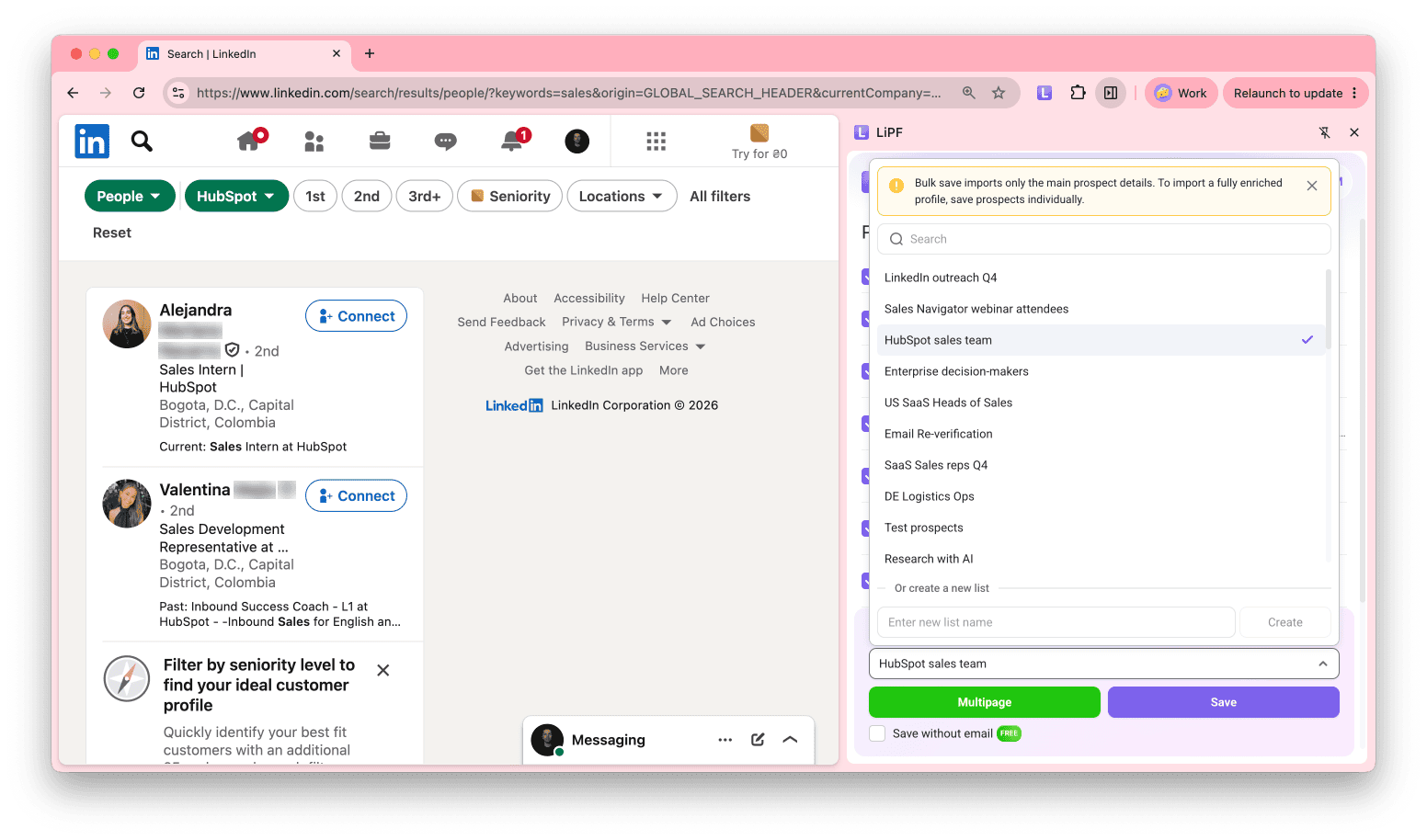Viewport: 1427px width, 840px height.
Task: Bookmark this page with the star icon
Action: click(x=999, y=93)
